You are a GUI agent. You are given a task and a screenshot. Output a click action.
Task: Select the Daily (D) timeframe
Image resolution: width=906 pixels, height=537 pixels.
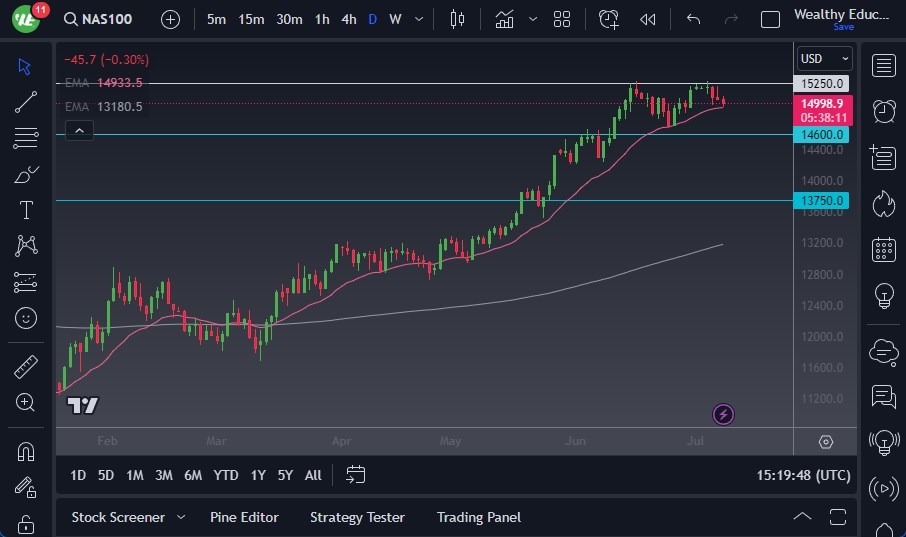coord(372,19)
